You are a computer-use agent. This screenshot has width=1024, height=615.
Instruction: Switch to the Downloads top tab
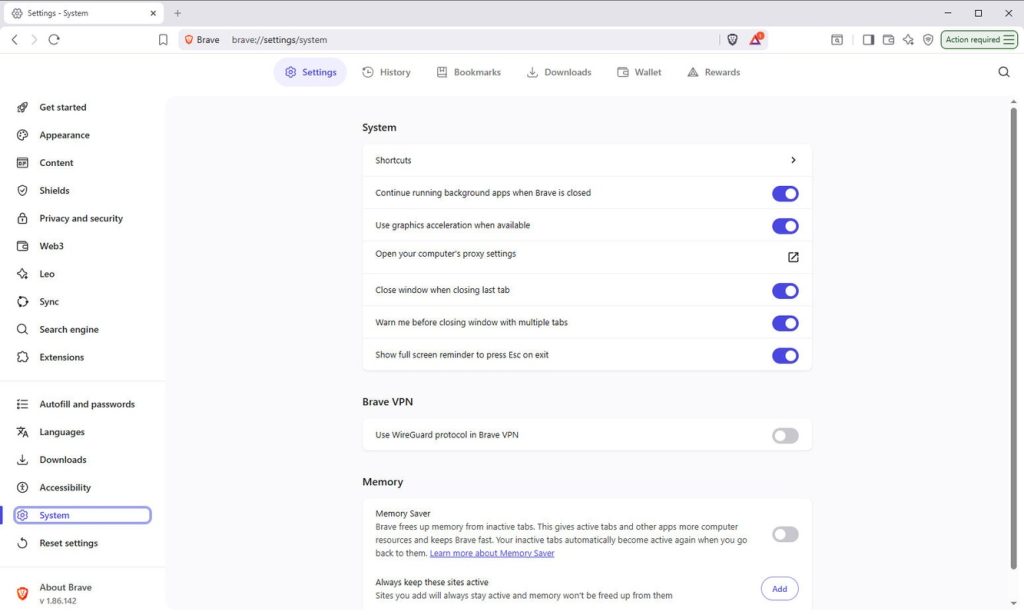click(x=559, y=72)
